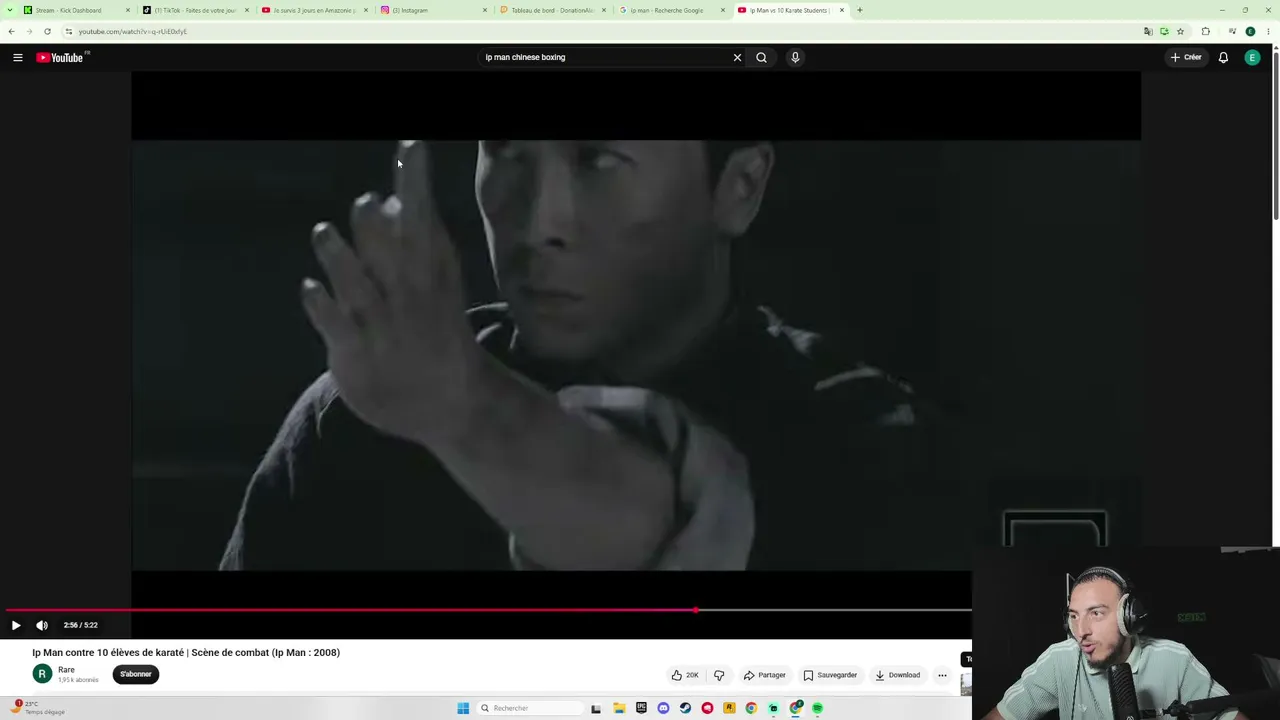Translate this page icon in address bar
Screen dimensions: 1280x720
point(1148,31)
